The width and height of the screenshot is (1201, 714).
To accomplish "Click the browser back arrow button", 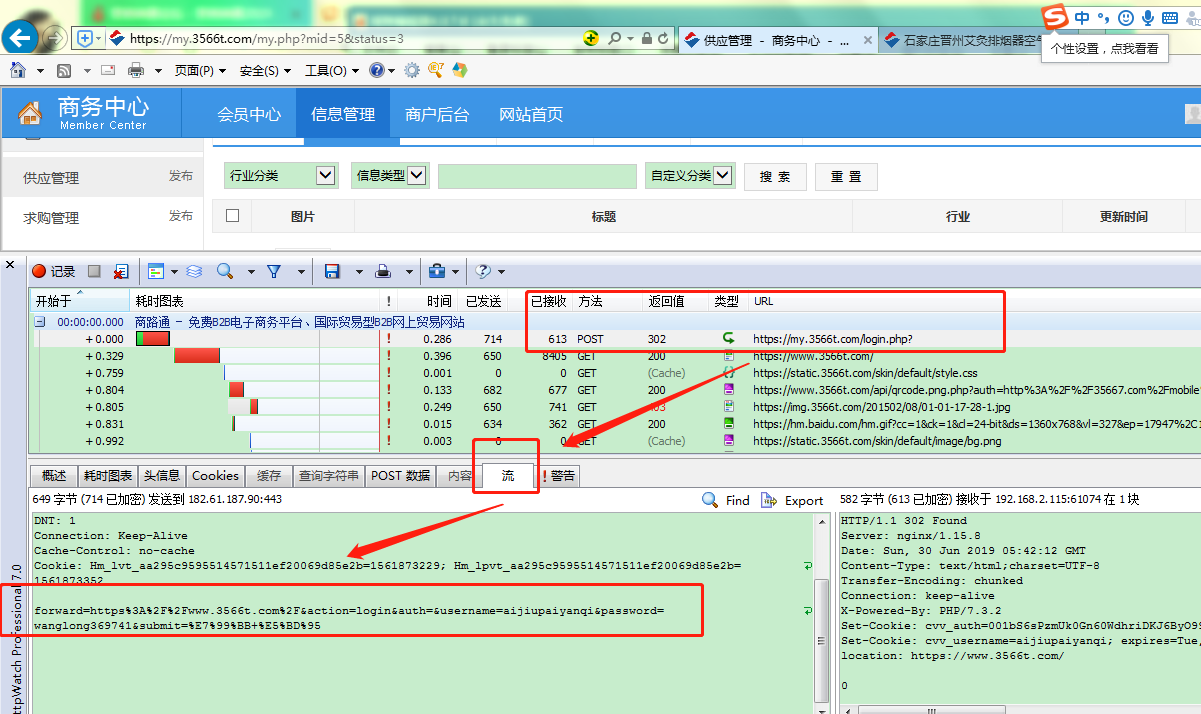I will (20, 38).
